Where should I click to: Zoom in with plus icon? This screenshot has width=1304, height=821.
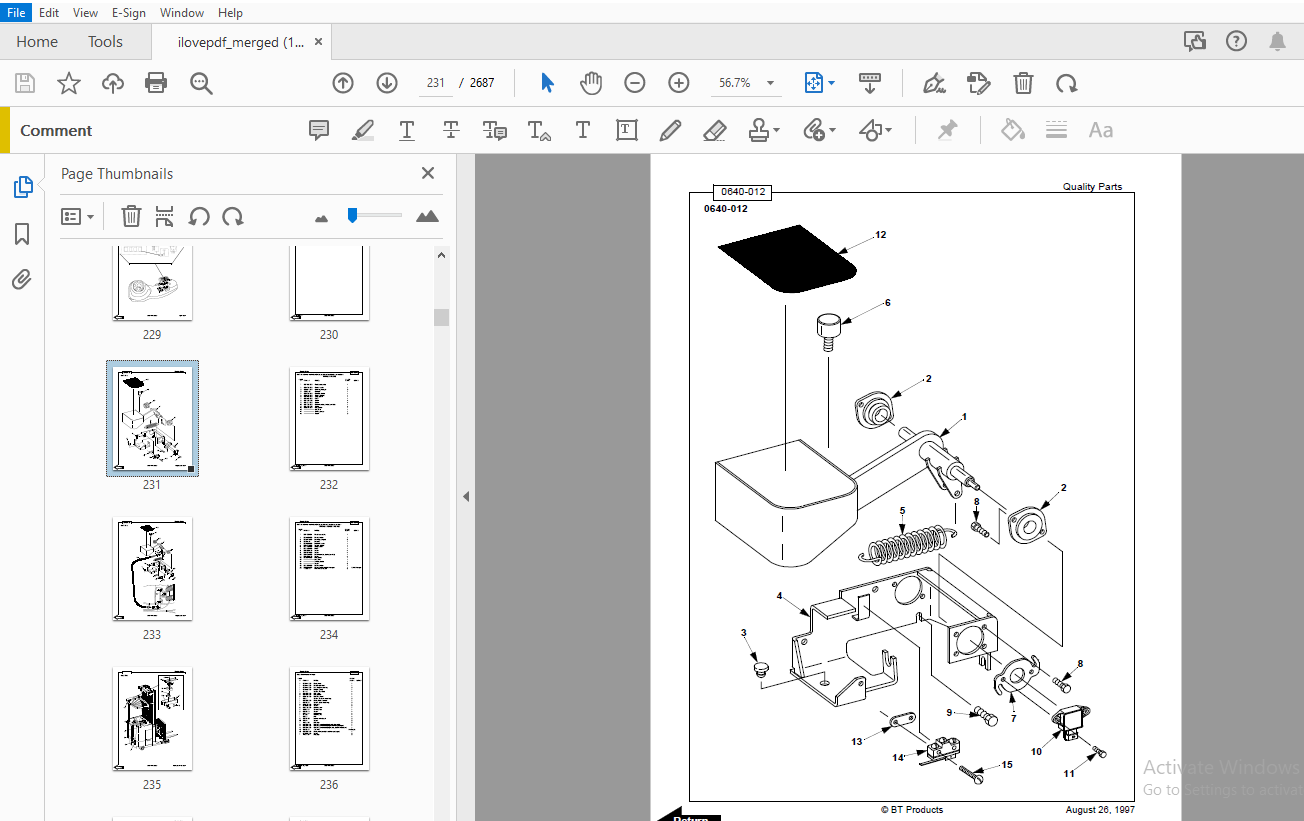(679, 83)
